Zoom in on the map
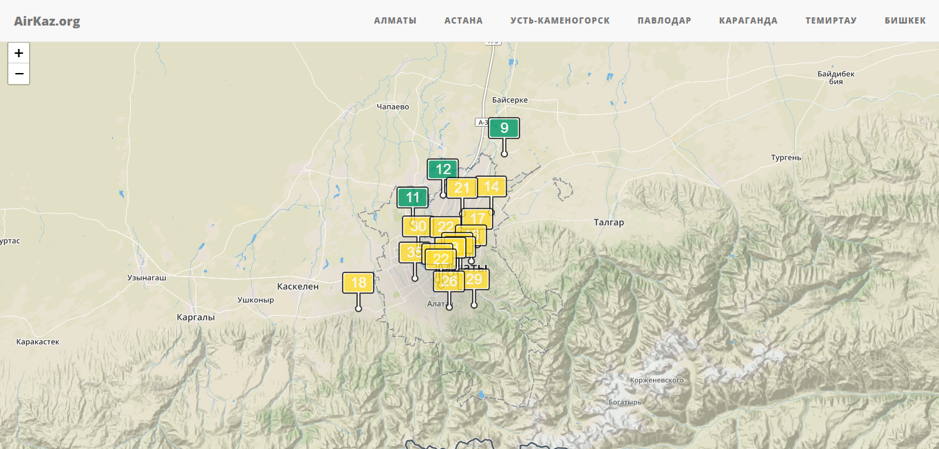This screenshot has height=449, width=939. (19, 53)
